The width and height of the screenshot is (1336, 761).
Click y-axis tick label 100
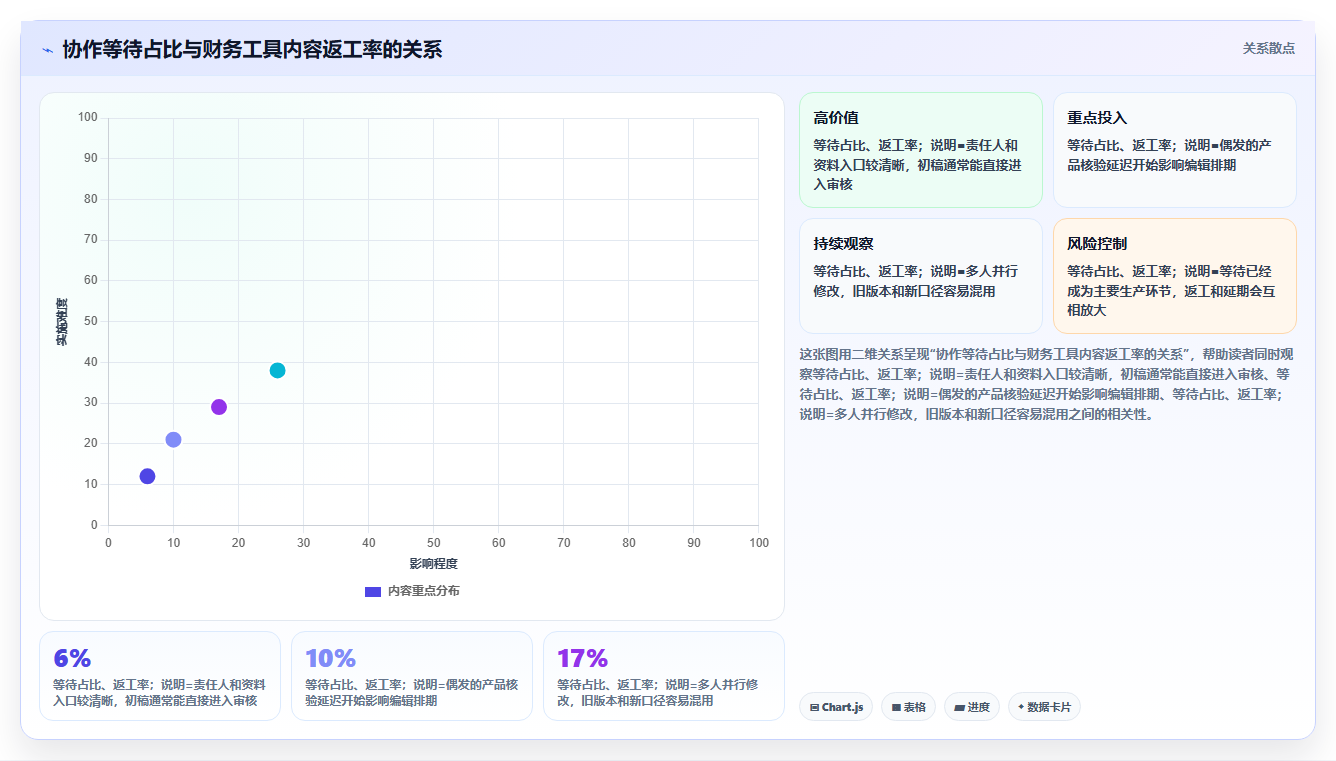pyautogui.click(x=87, y=118)
